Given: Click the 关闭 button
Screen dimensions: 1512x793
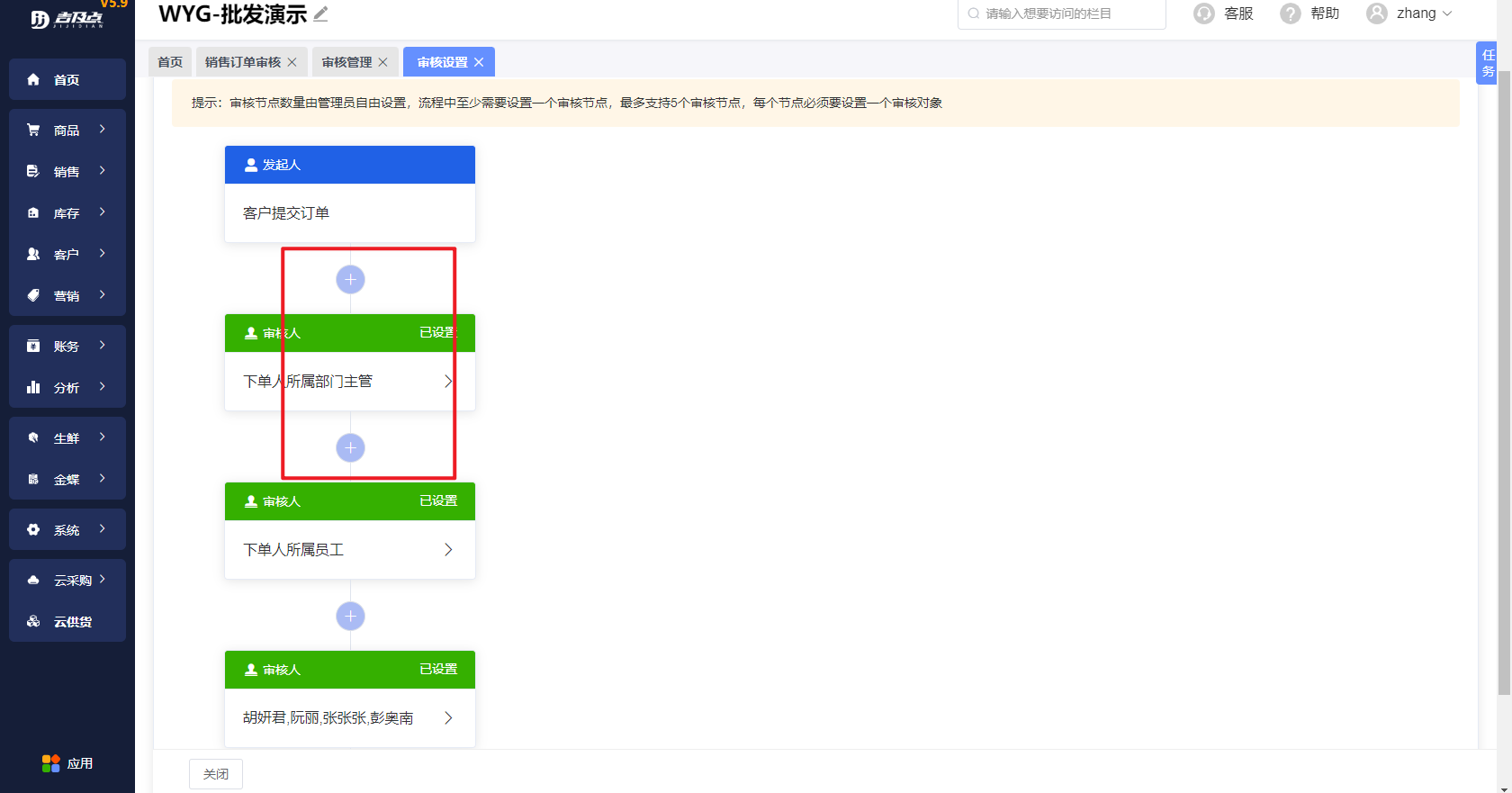Looking at the screenshot, I should [x=216, y=774].
